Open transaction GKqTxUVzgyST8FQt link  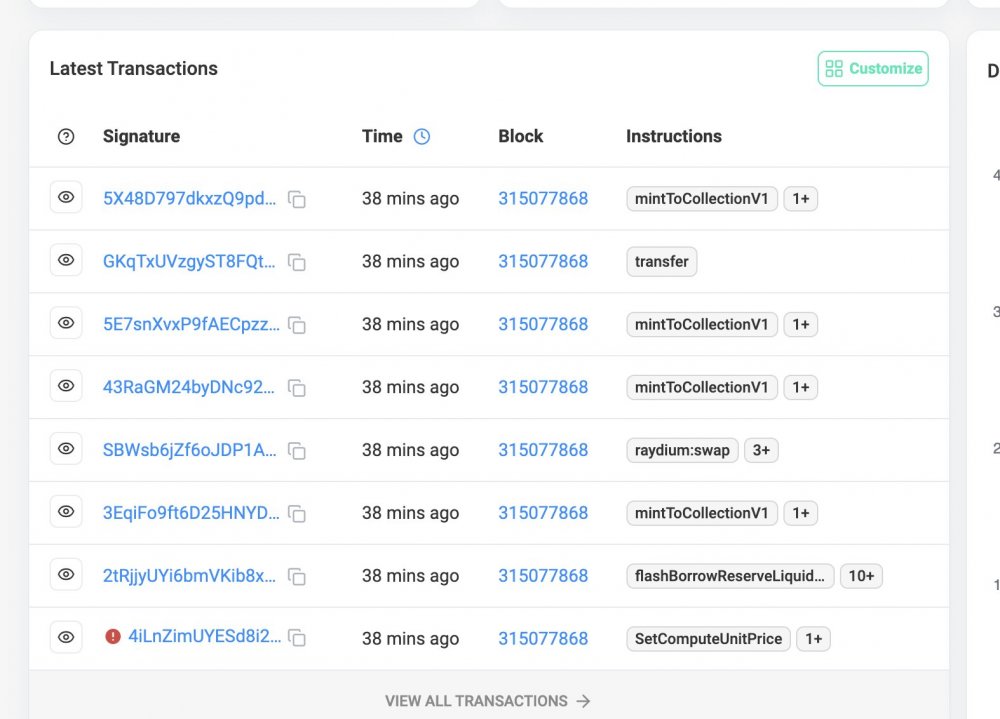click(189, 262)
